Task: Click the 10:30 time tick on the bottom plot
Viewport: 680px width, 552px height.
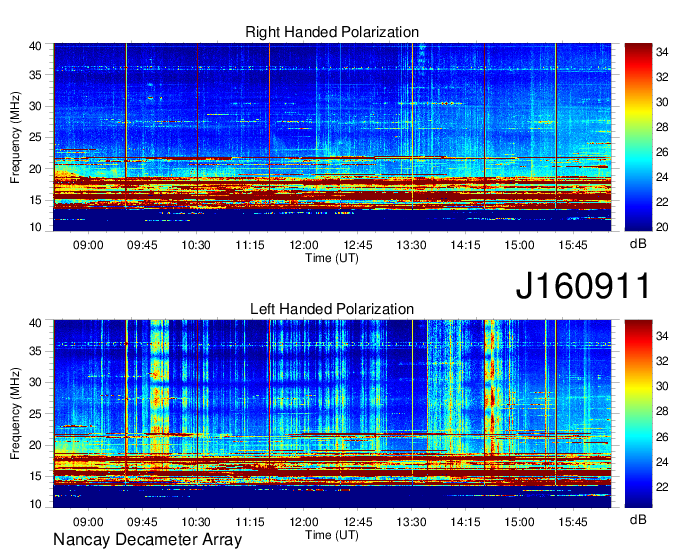Action: (x=196, y=522)
